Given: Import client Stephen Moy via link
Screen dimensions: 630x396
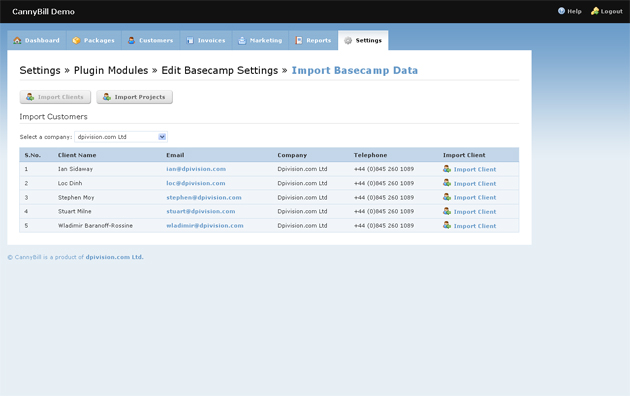Looking at the screenshot, I should coord(475,198).
